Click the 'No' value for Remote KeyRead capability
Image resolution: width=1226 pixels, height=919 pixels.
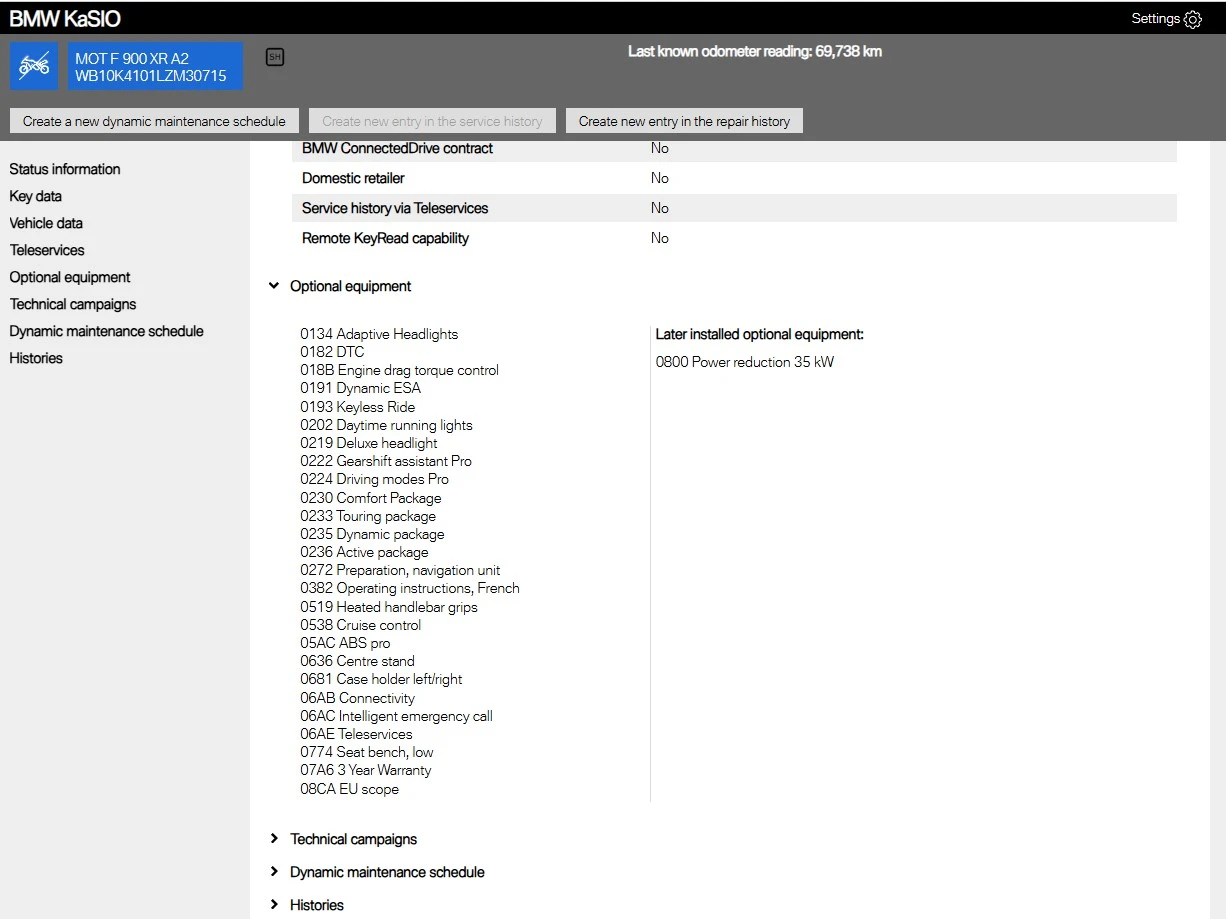click(660, 238)
